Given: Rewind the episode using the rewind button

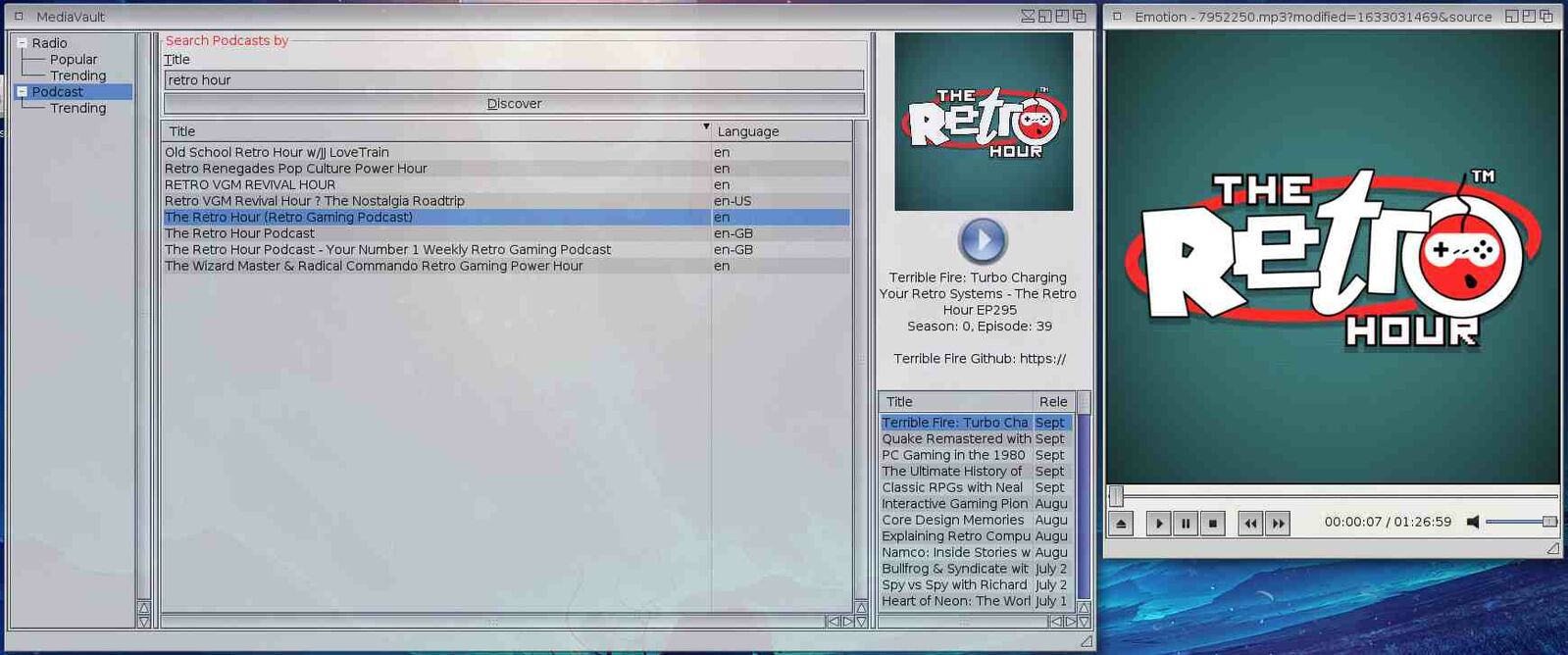Looking at the screenshot, I should (1250, 524).
